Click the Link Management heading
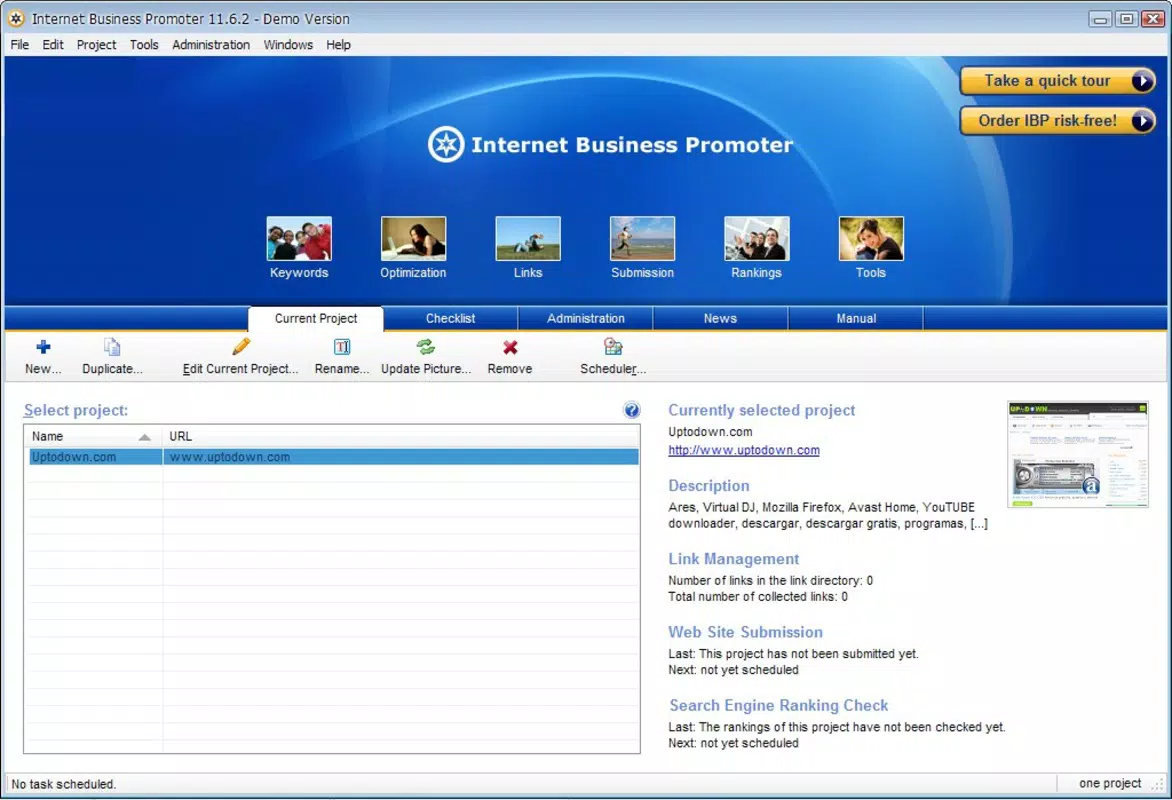 (x=733, y=559)
